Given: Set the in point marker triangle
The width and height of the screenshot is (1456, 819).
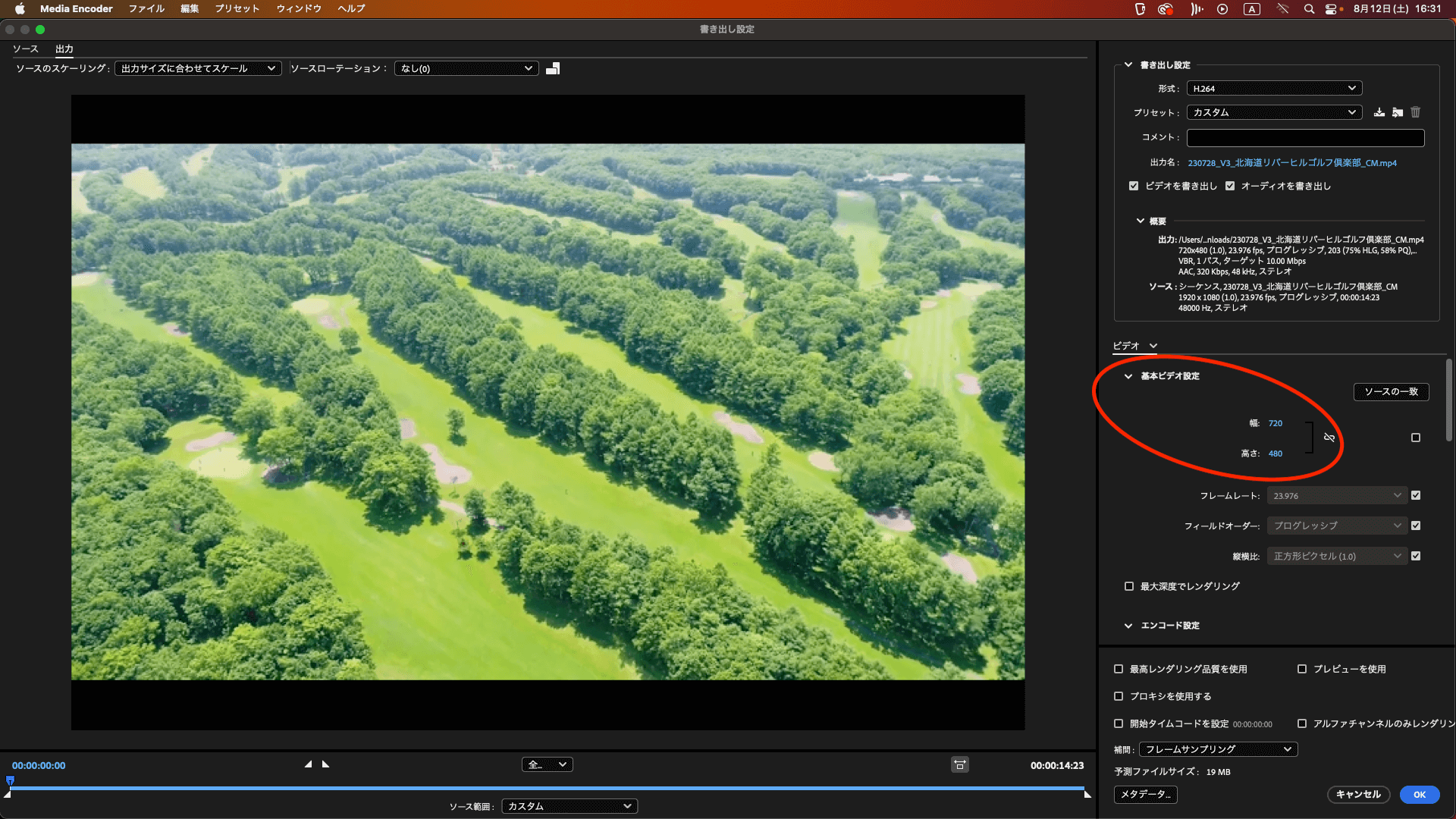Looking at the screenshot, I should 308,764.
